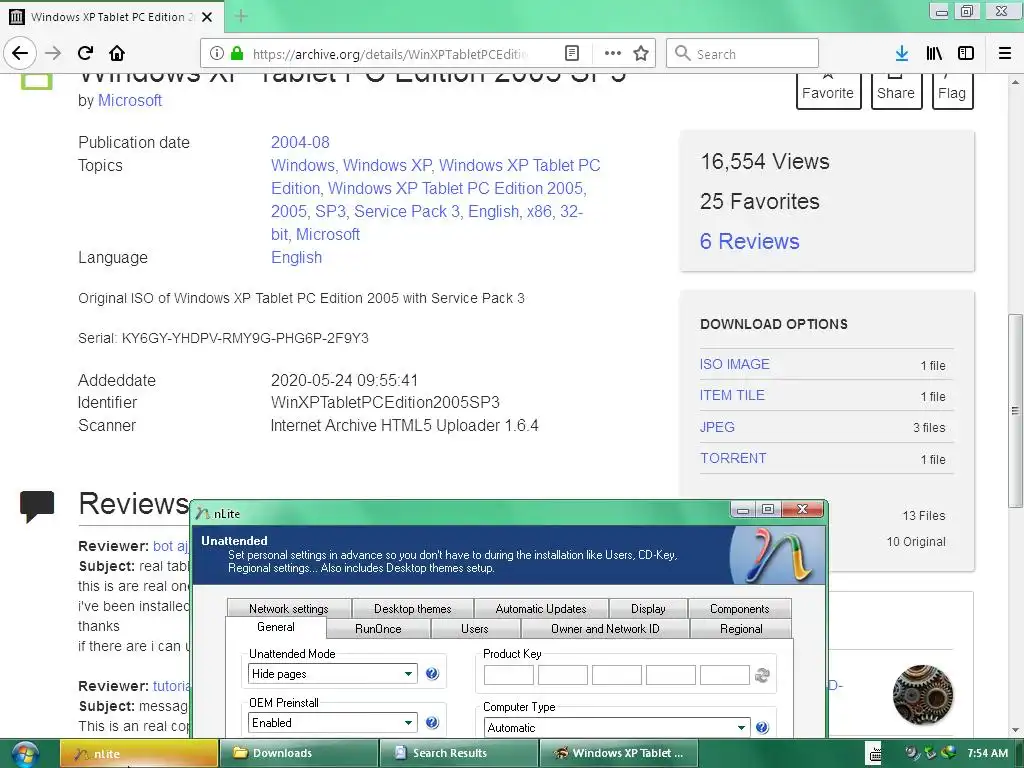This screenshot has width=1024, height=768.
Task: Show site information icon in address bar
Action: 216,54
